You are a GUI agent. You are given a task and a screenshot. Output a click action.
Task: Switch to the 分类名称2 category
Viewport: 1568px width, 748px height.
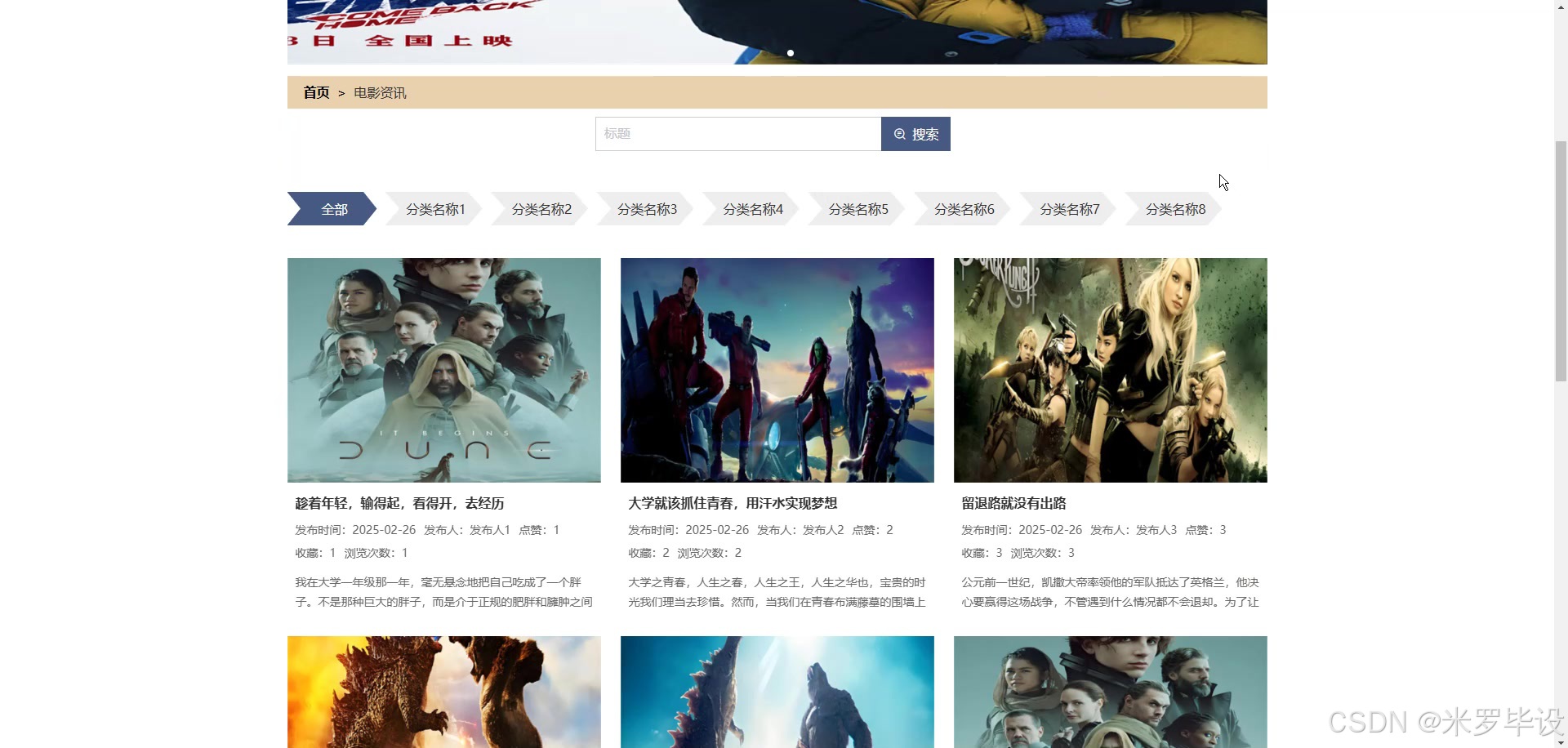pos(540,209)
